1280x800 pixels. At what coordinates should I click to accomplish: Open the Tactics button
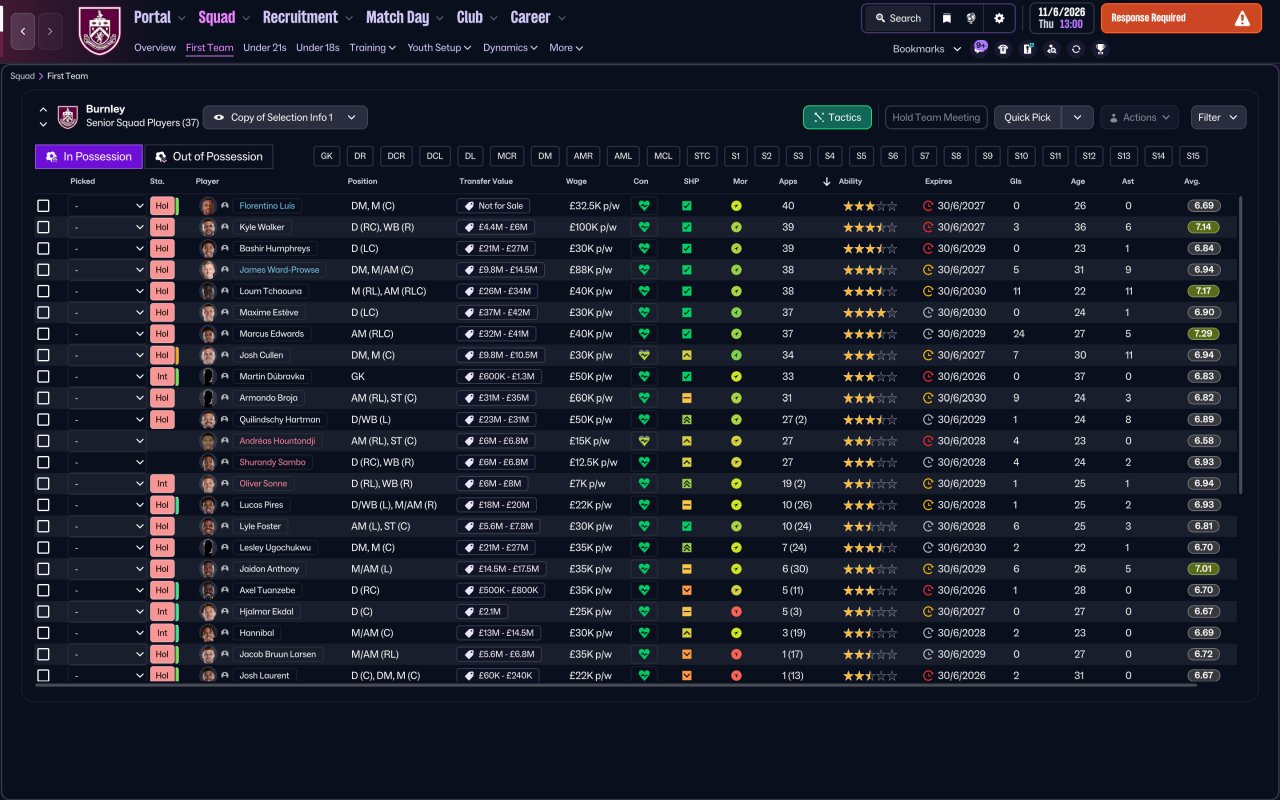837,117
